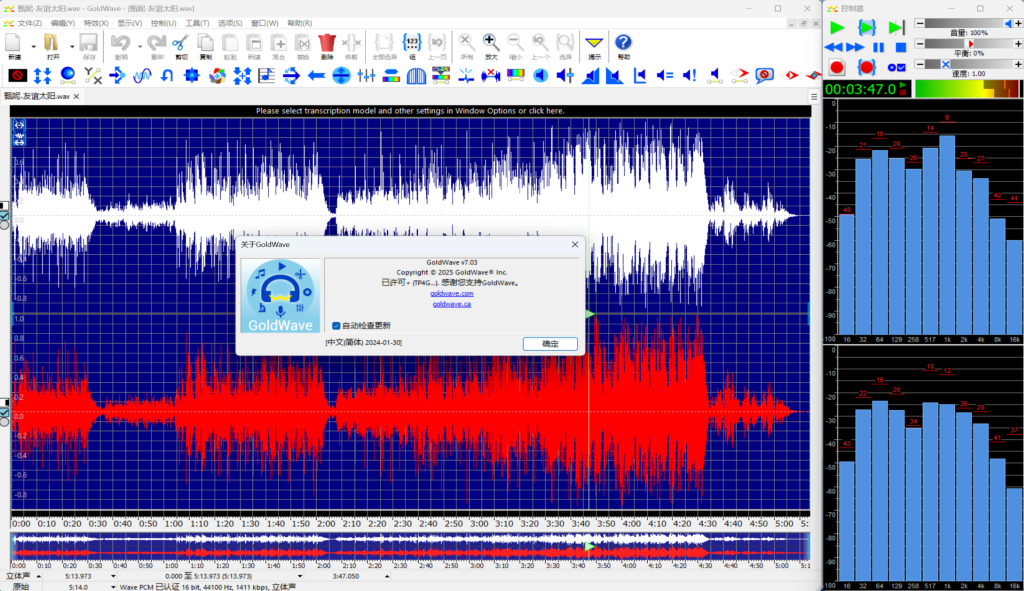Expand the dropdown arrow next to 新建

tap(33, 45)
